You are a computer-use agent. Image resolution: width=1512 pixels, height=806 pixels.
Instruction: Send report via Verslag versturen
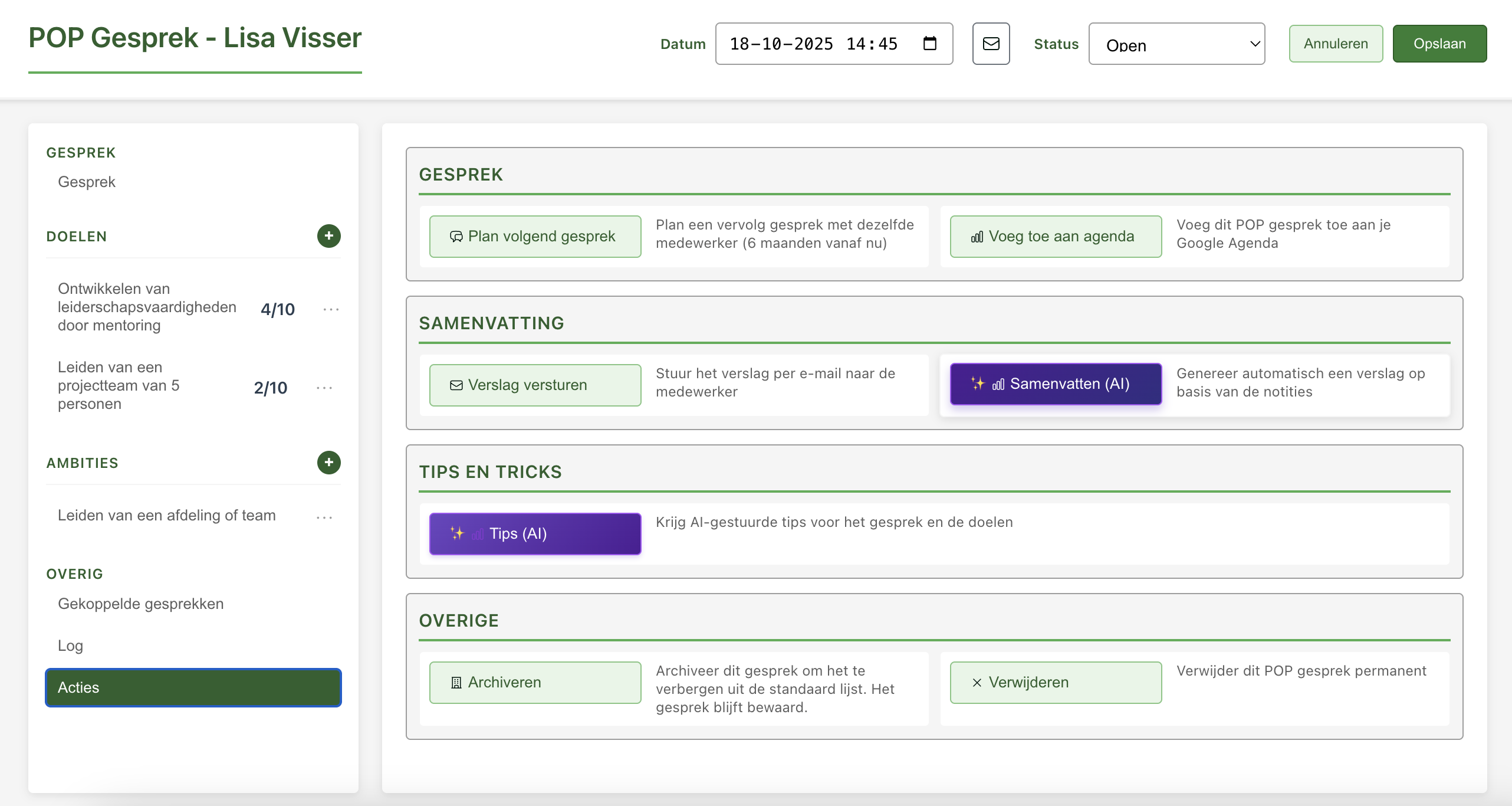pos(535,385)
